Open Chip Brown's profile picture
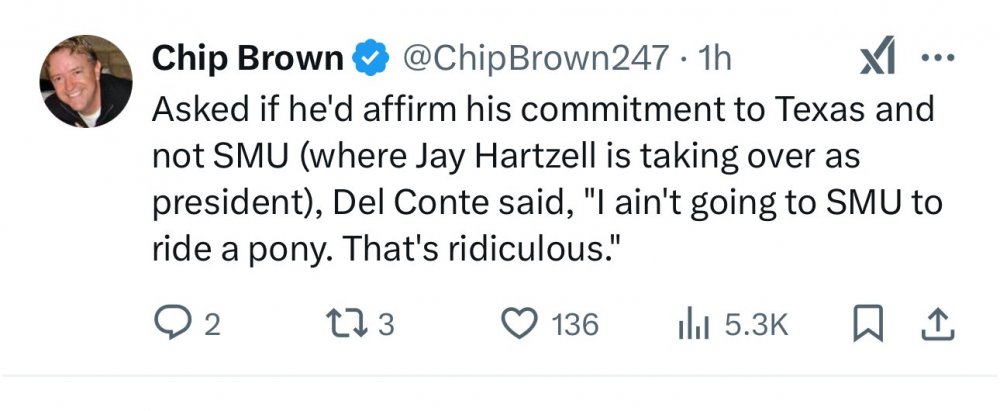 pyautogui.click(x=85, y=81)
